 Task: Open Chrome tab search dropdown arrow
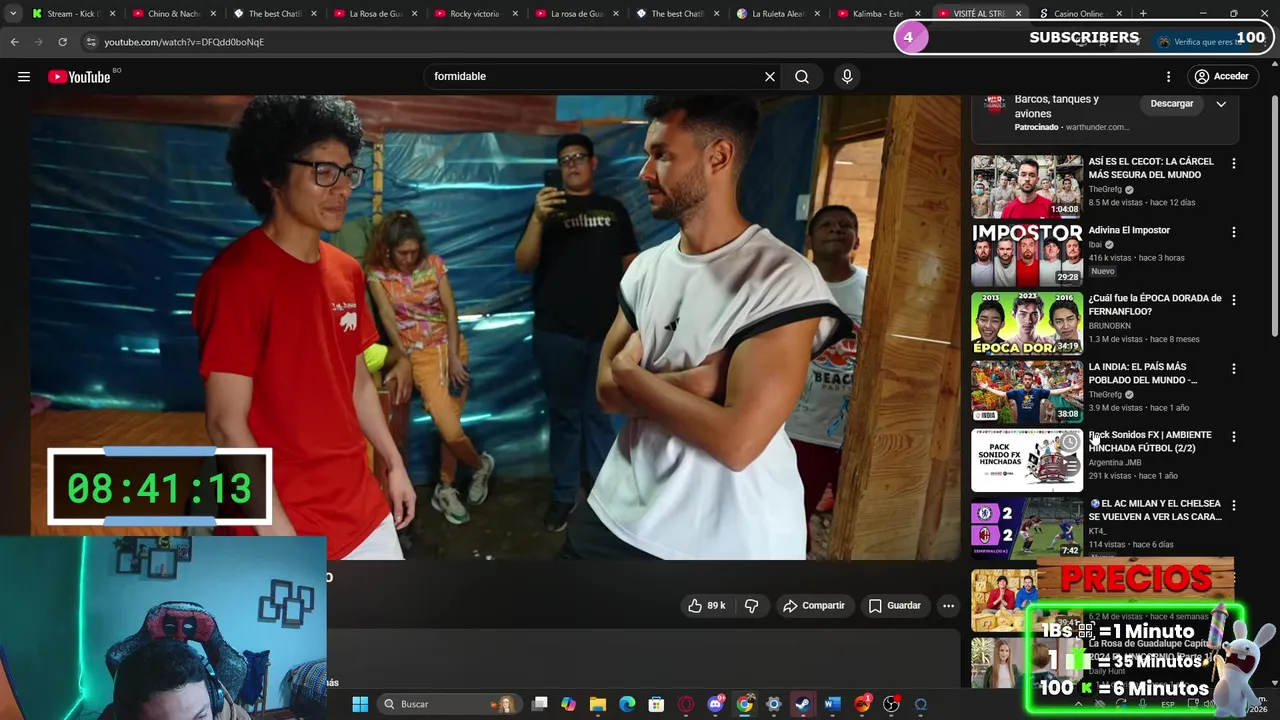click(12, 14)
